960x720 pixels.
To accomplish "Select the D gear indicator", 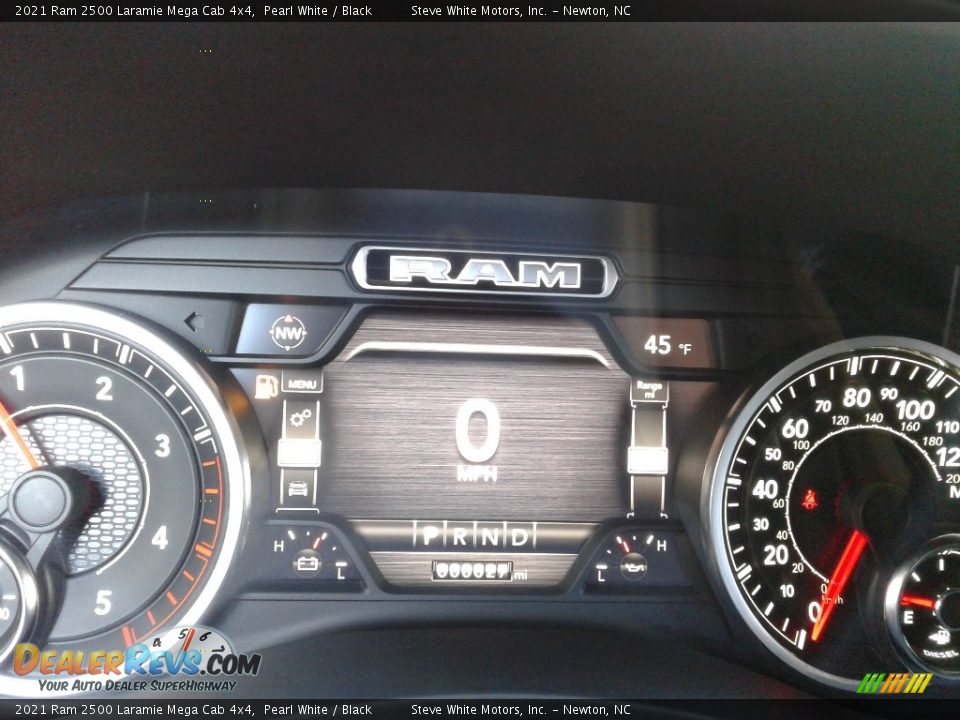I will pyautogui.click(x=519, y=537).
